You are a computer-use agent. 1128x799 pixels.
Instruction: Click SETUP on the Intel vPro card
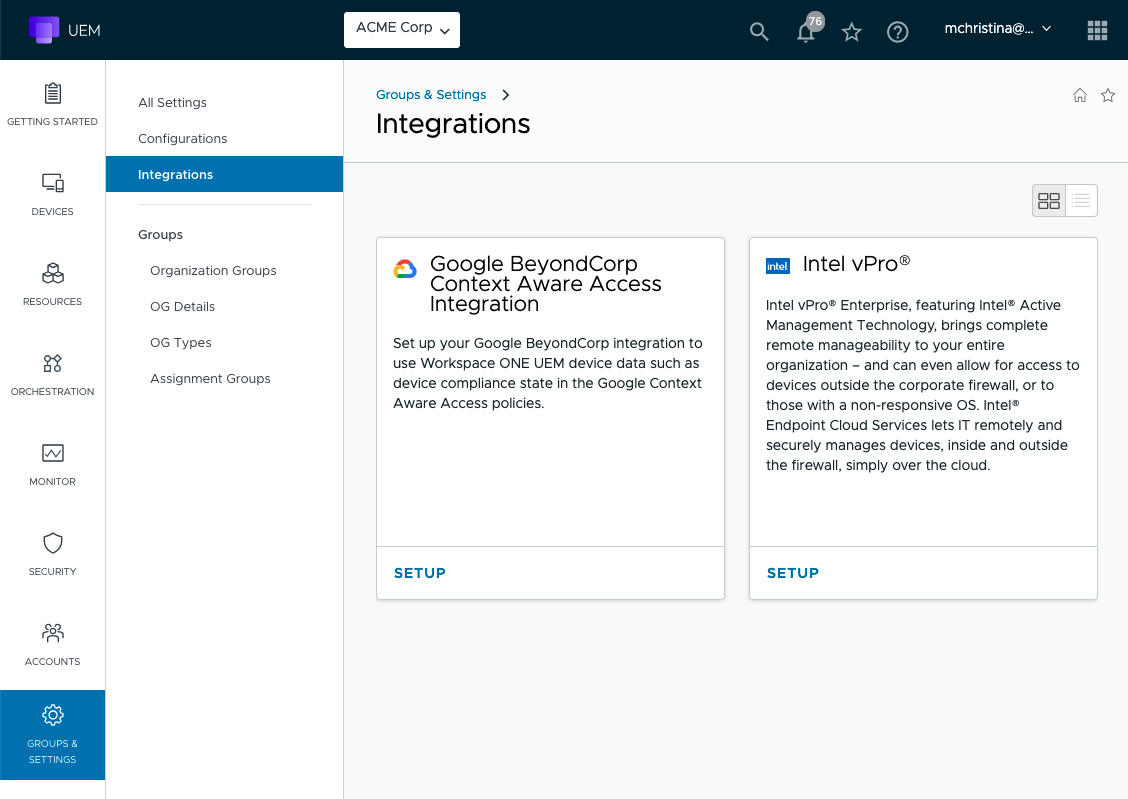point(793,573)
